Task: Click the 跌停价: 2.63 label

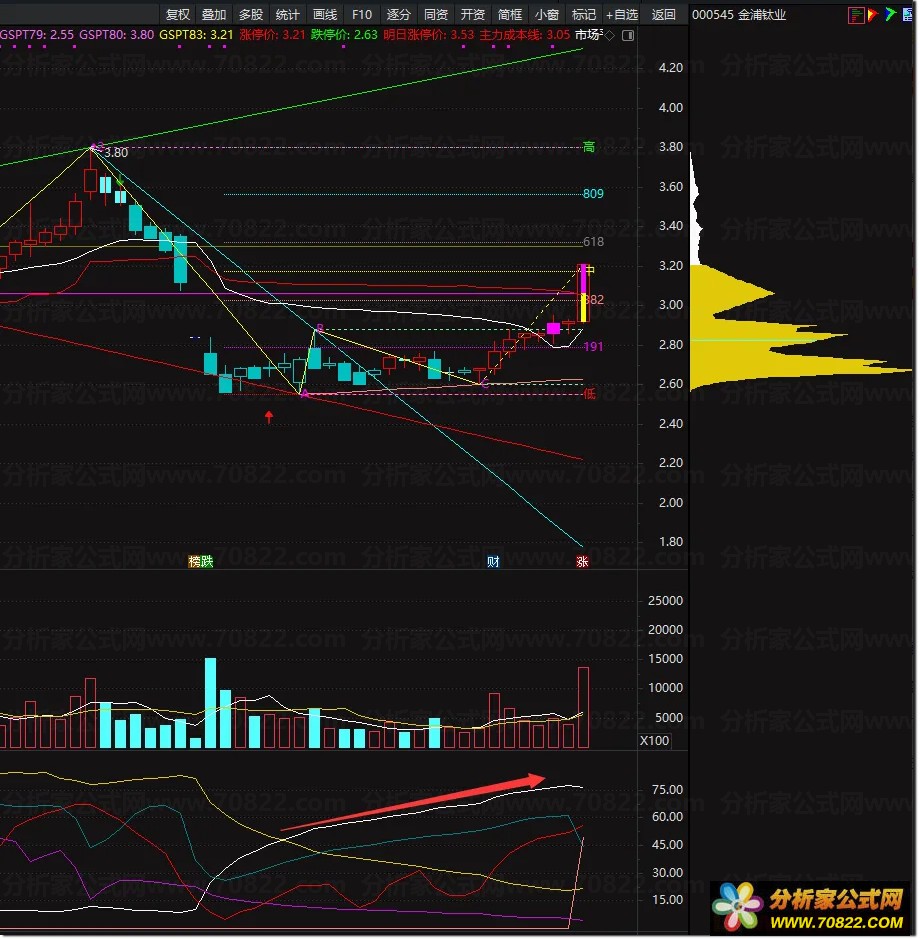Action: point(344,35)
